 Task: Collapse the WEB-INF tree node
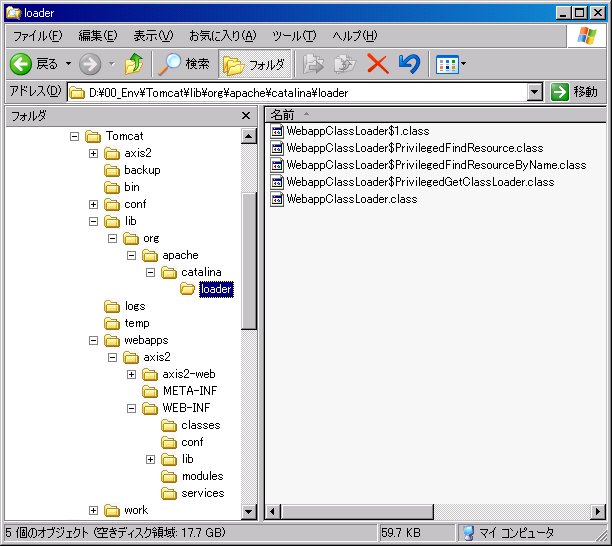coord(132,409)
